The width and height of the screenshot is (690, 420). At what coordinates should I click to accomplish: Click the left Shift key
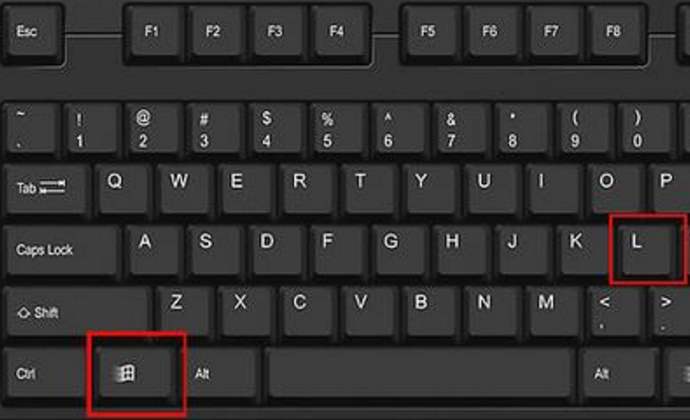[77, 312]
